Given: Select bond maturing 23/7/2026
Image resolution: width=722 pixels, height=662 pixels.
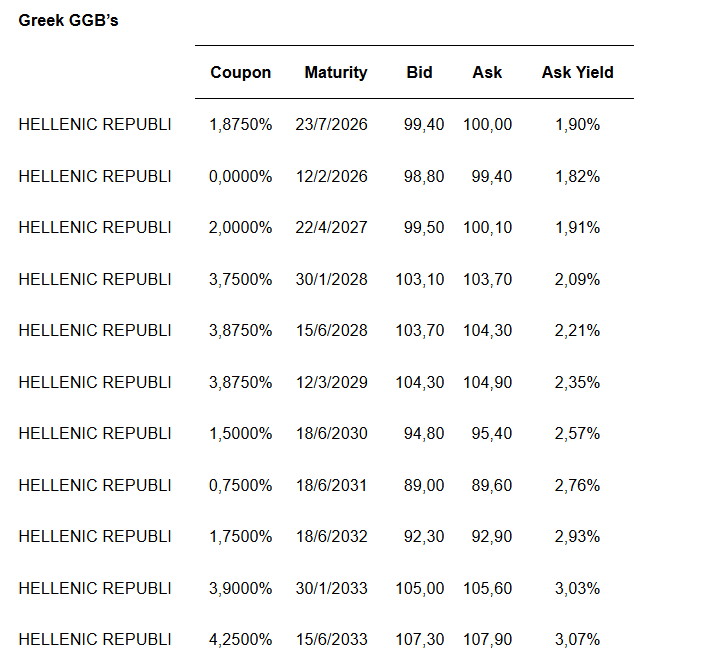Looking at the screenshot, I should [x=331, y=124].
